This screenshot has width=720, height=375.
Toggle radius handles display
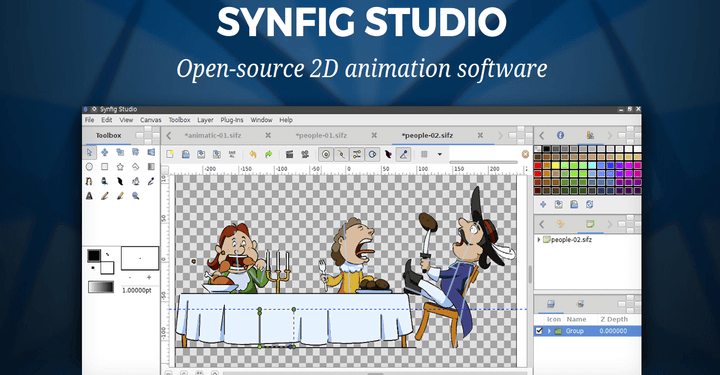[372, 154]
